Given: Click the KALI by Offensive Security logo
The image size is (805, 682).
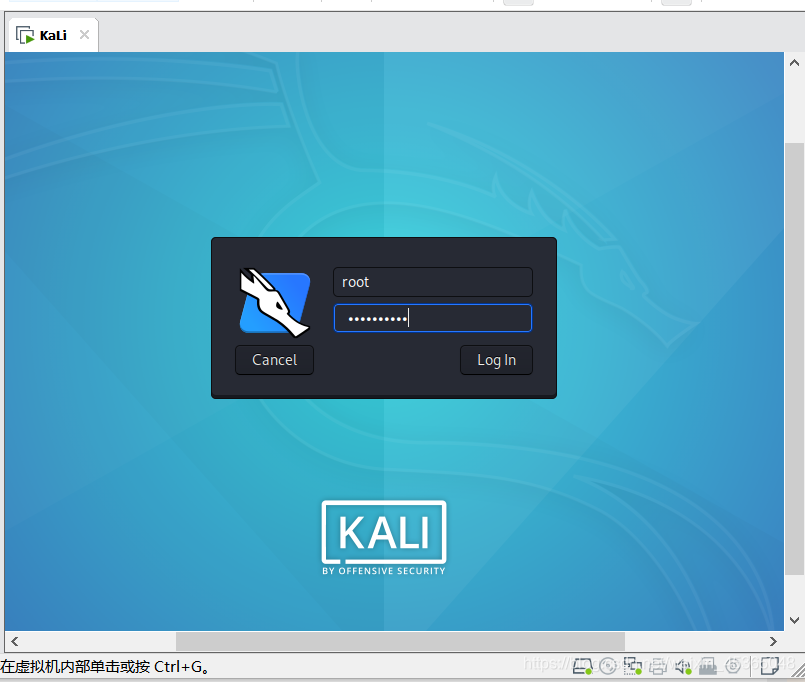Looking at the screenshot, I should point(384,537).
